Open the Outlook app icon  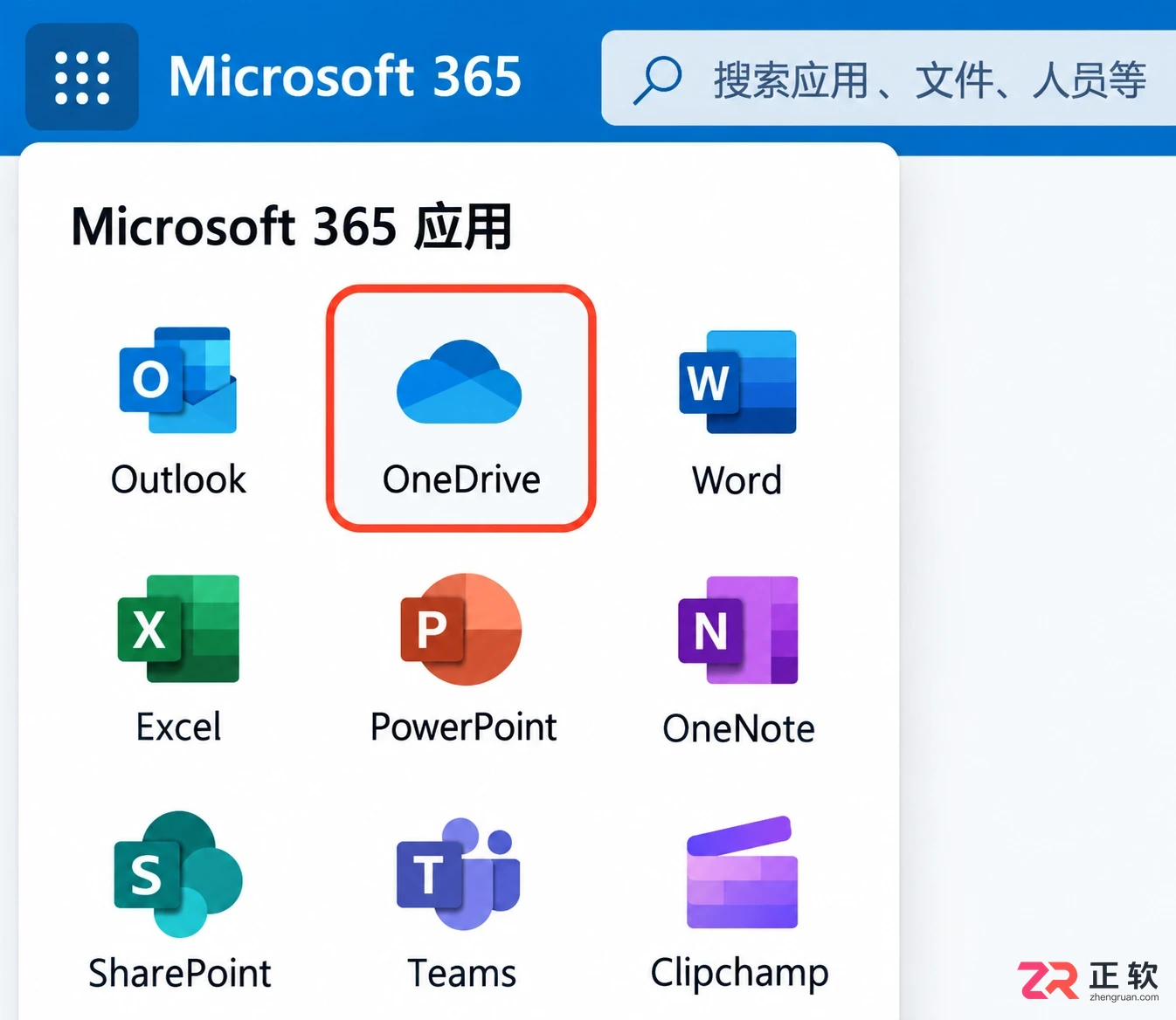click(x=178, y=381)
